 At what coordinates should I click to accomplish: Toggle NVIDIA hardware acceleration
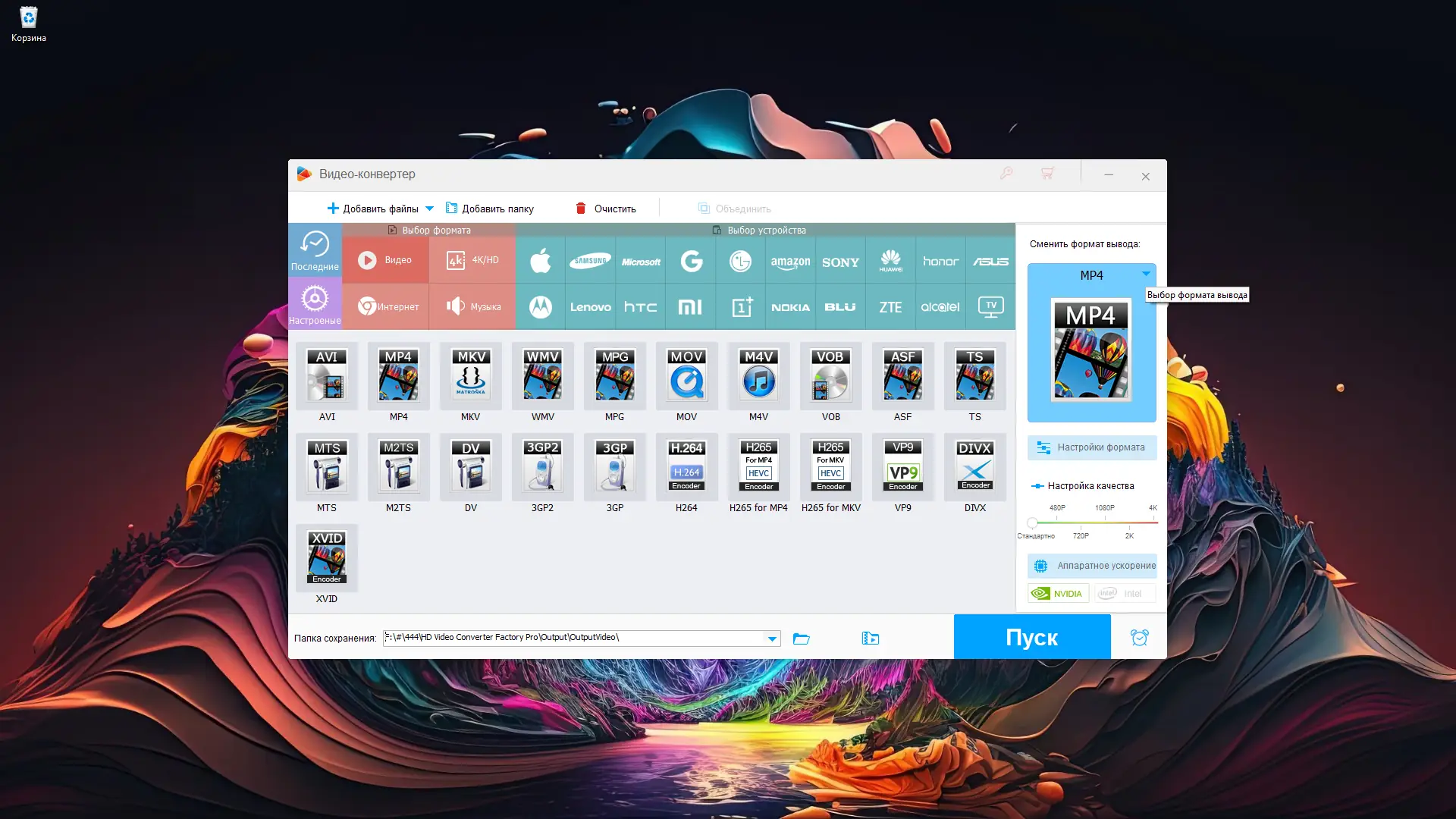click(x=1059, y=594)
